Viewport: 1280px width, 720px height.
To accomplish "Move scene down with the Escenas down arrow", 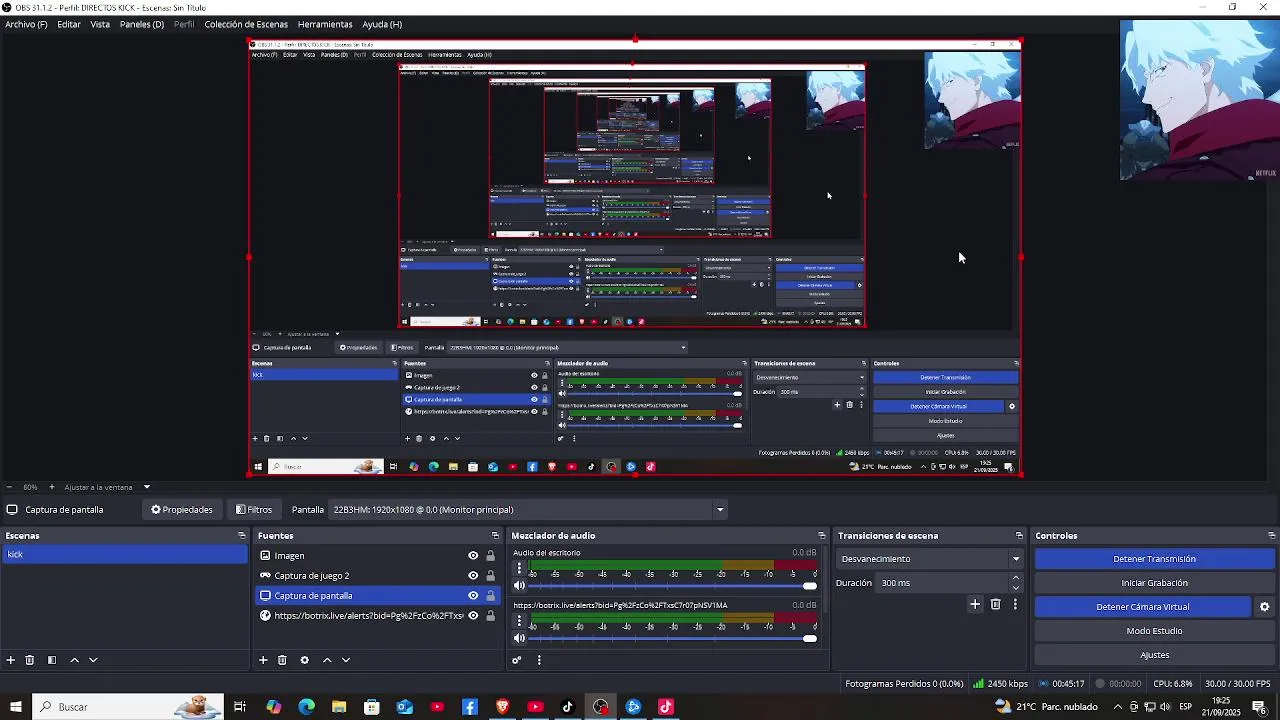I will click(93, 660).
